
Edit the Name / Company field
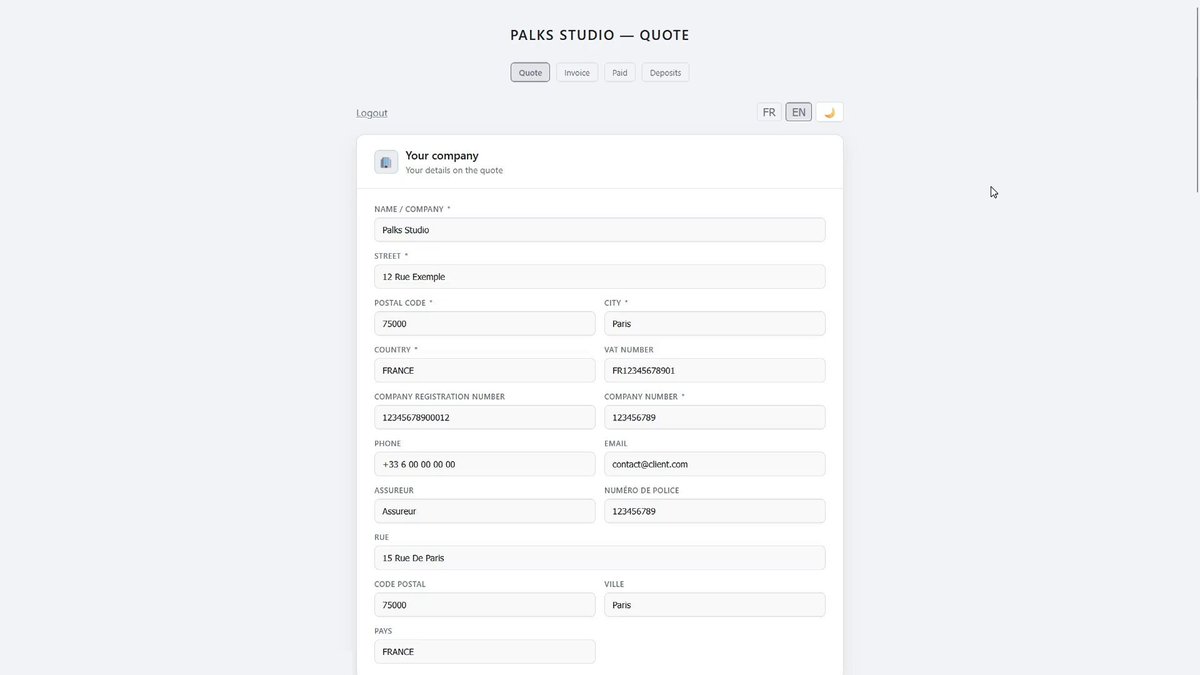[600, 230]
